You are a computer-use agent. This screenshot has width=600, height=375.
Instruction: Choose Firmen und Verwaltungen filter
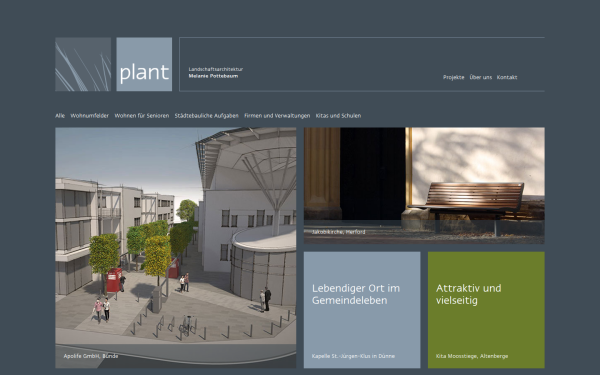277,116
